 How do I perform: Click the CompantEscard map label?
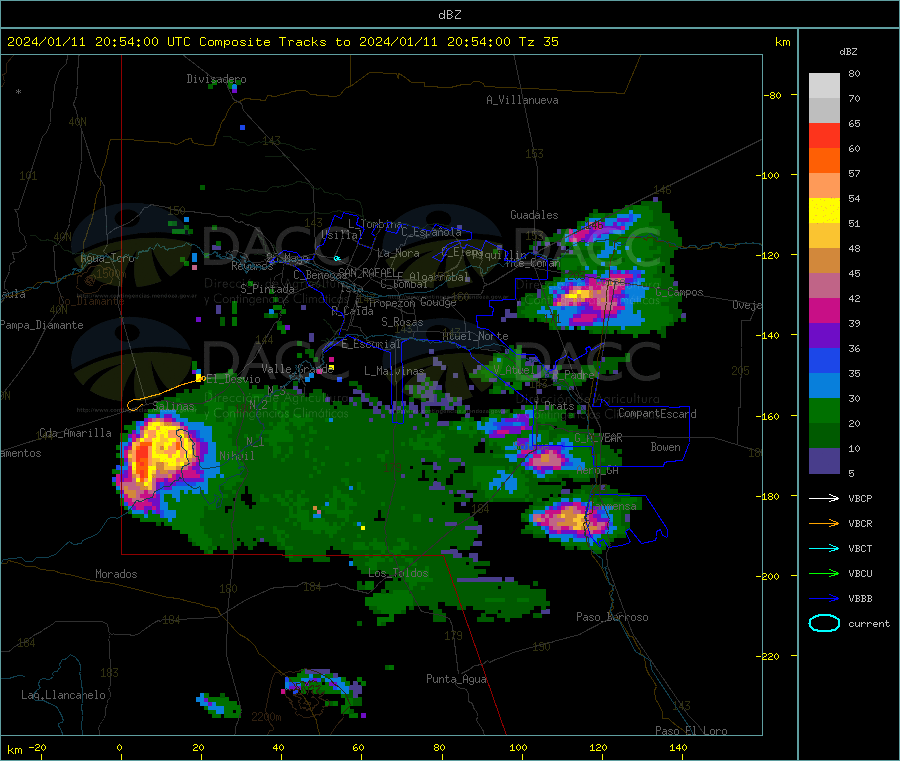[657, 414]
